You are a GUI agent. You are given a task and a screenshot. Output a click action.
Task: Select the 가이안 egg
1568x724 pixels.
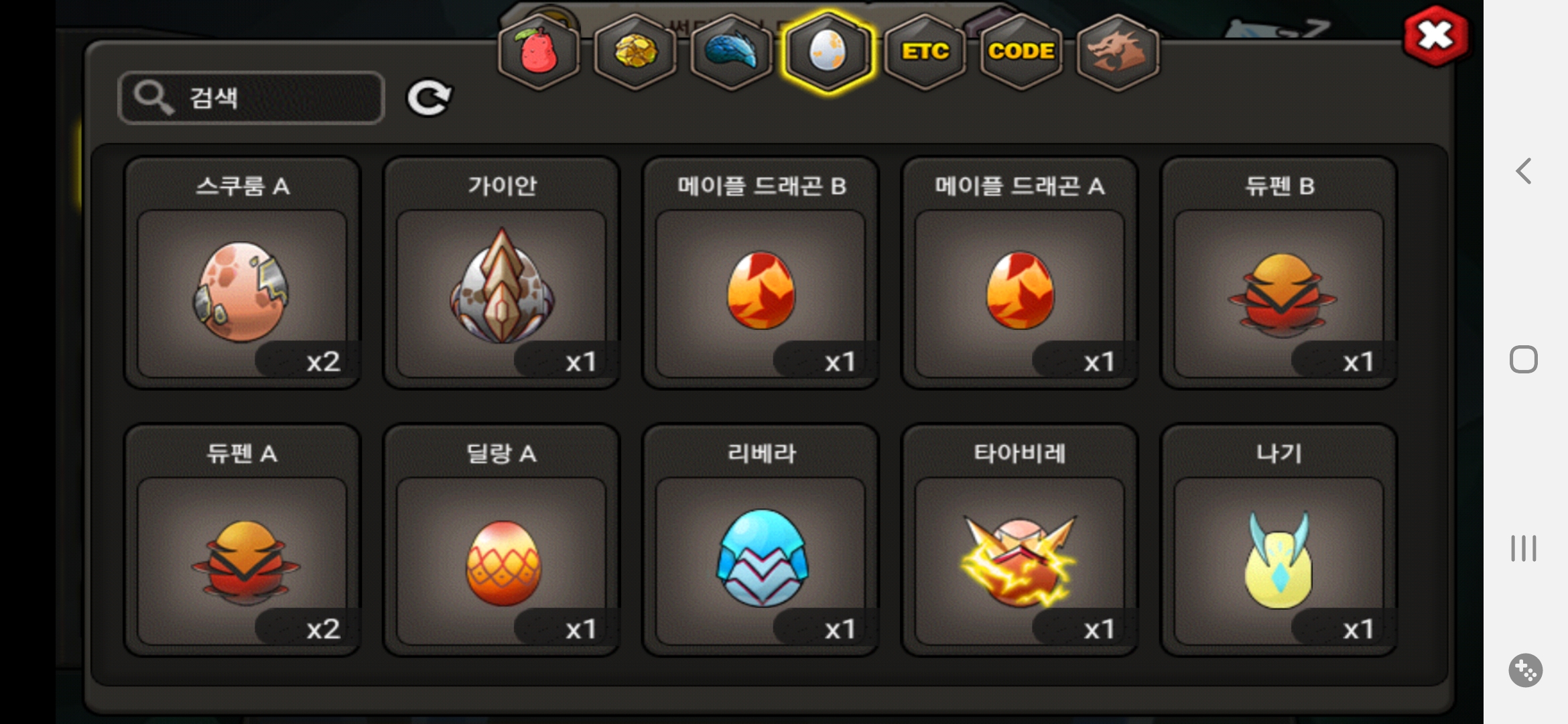502,273
